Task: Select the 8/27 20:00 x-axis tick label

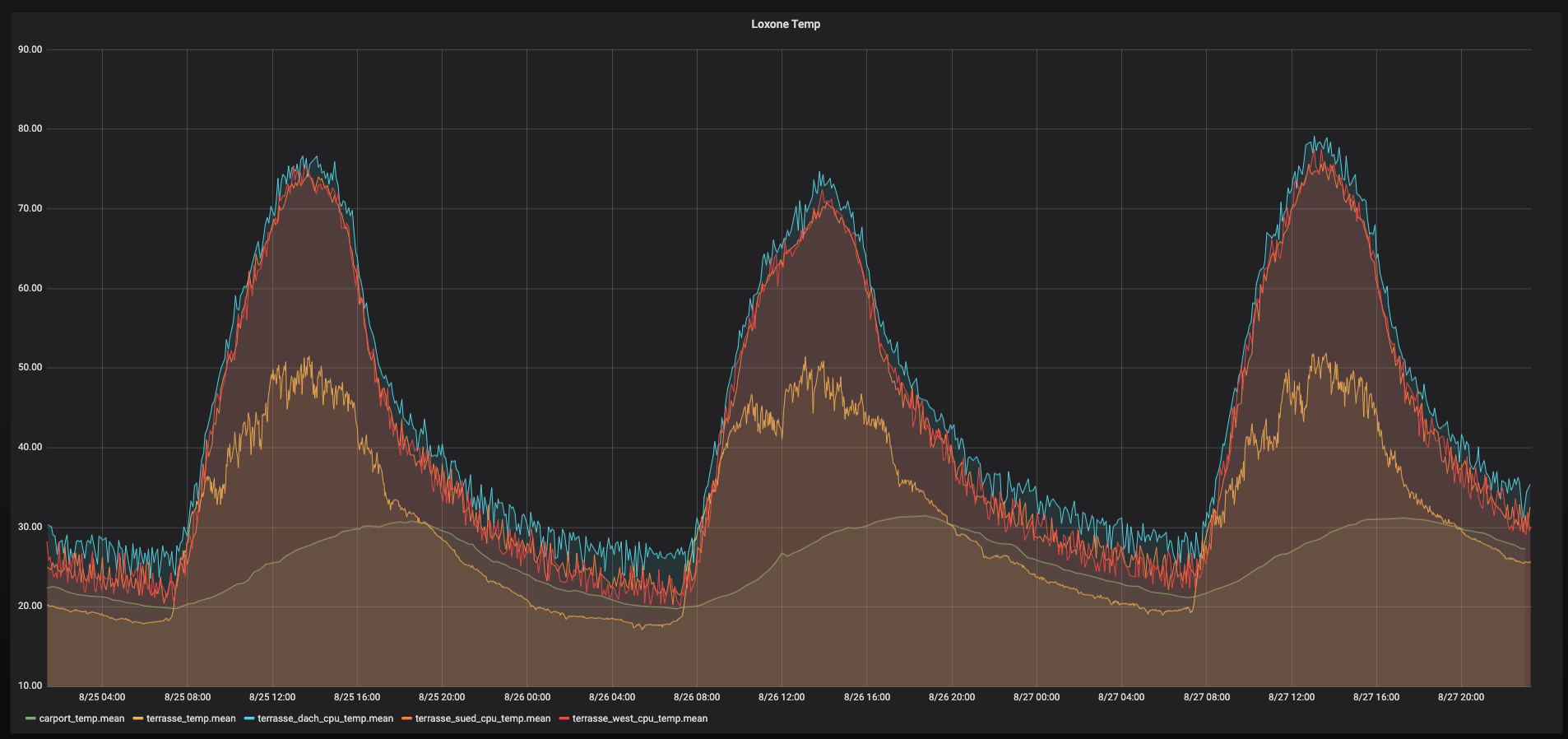Action: click(x=1461, y=697)
